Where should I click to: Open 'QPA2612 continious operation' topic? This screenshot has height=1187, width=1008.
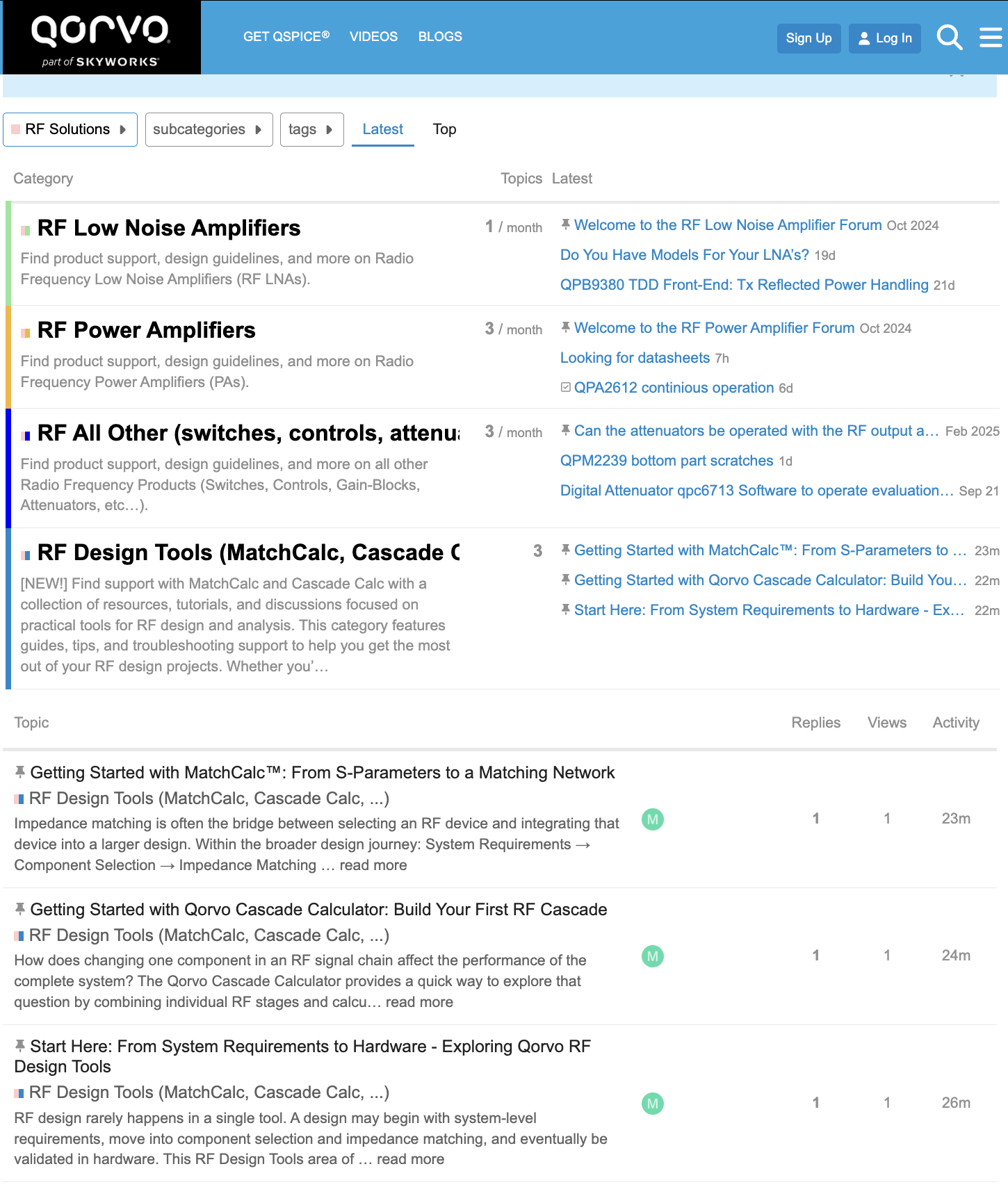(x=674, y=388)
